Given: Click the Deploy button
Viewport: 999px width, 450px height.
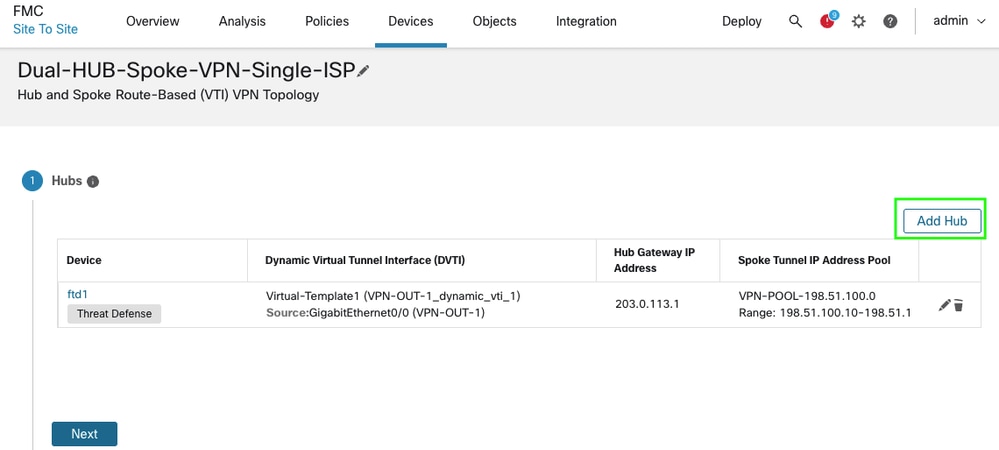Looking at the screenshot, I should click(741, 21).
